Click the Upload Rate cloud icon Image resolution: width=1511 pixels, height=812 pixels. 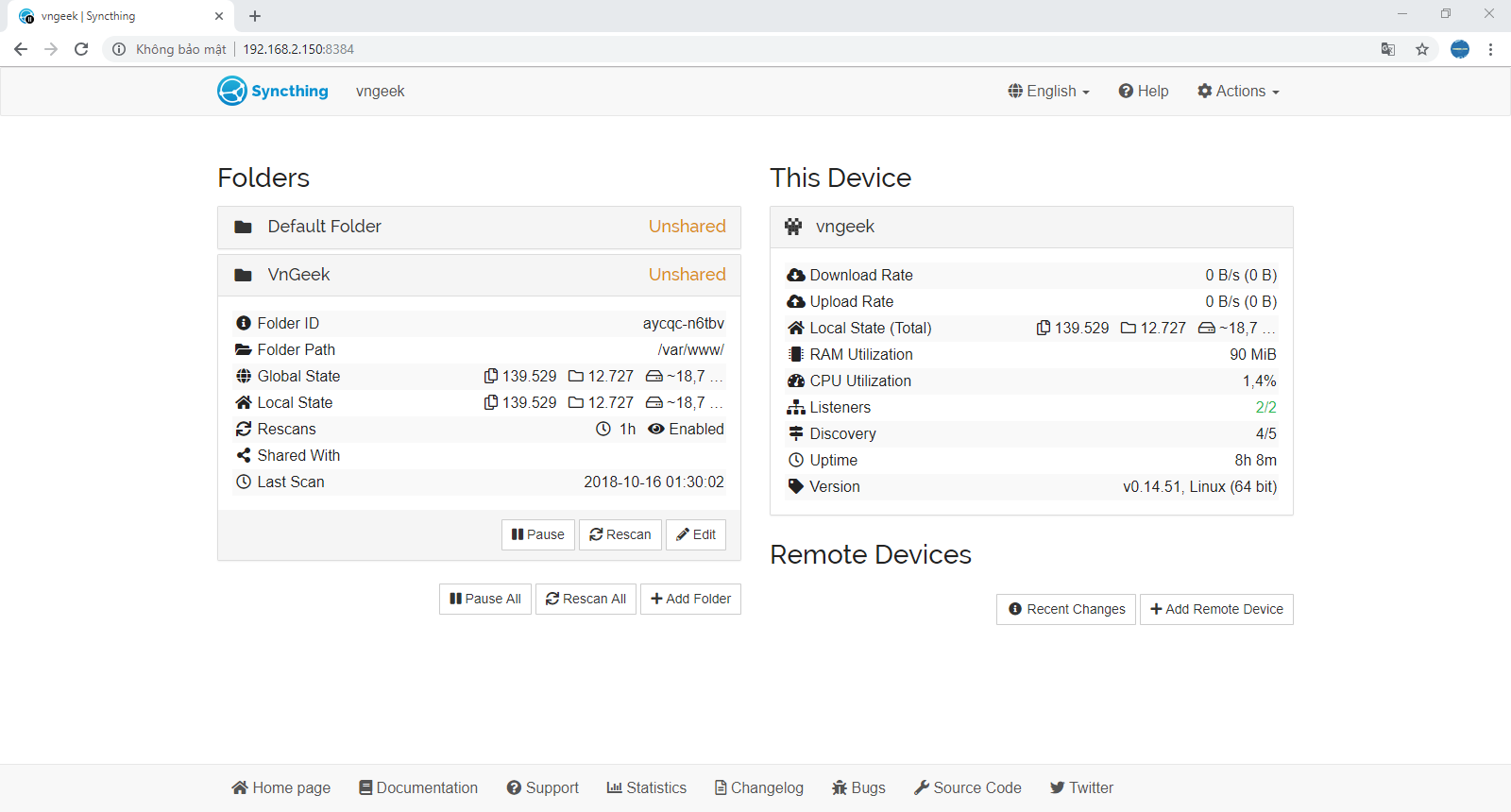796,301
